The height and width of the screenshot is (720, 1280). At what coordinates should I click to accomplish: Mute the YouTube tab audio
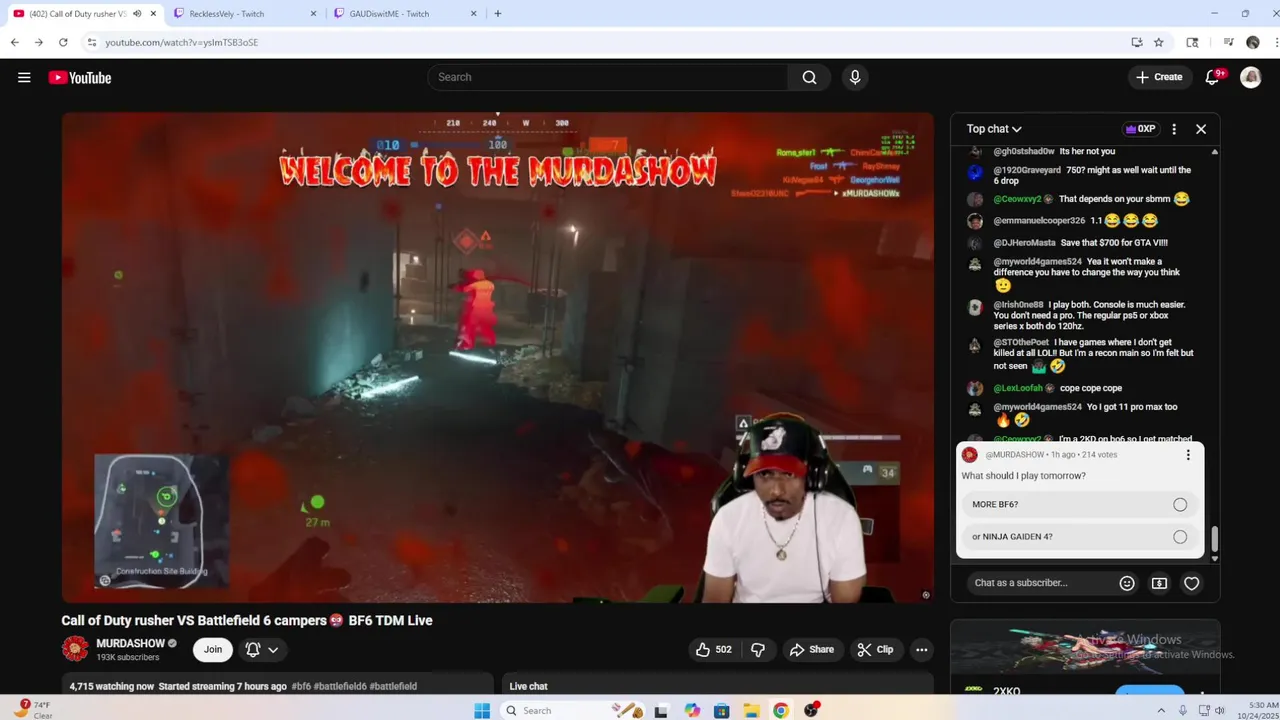pyautogui.click(x=137, y=14)
